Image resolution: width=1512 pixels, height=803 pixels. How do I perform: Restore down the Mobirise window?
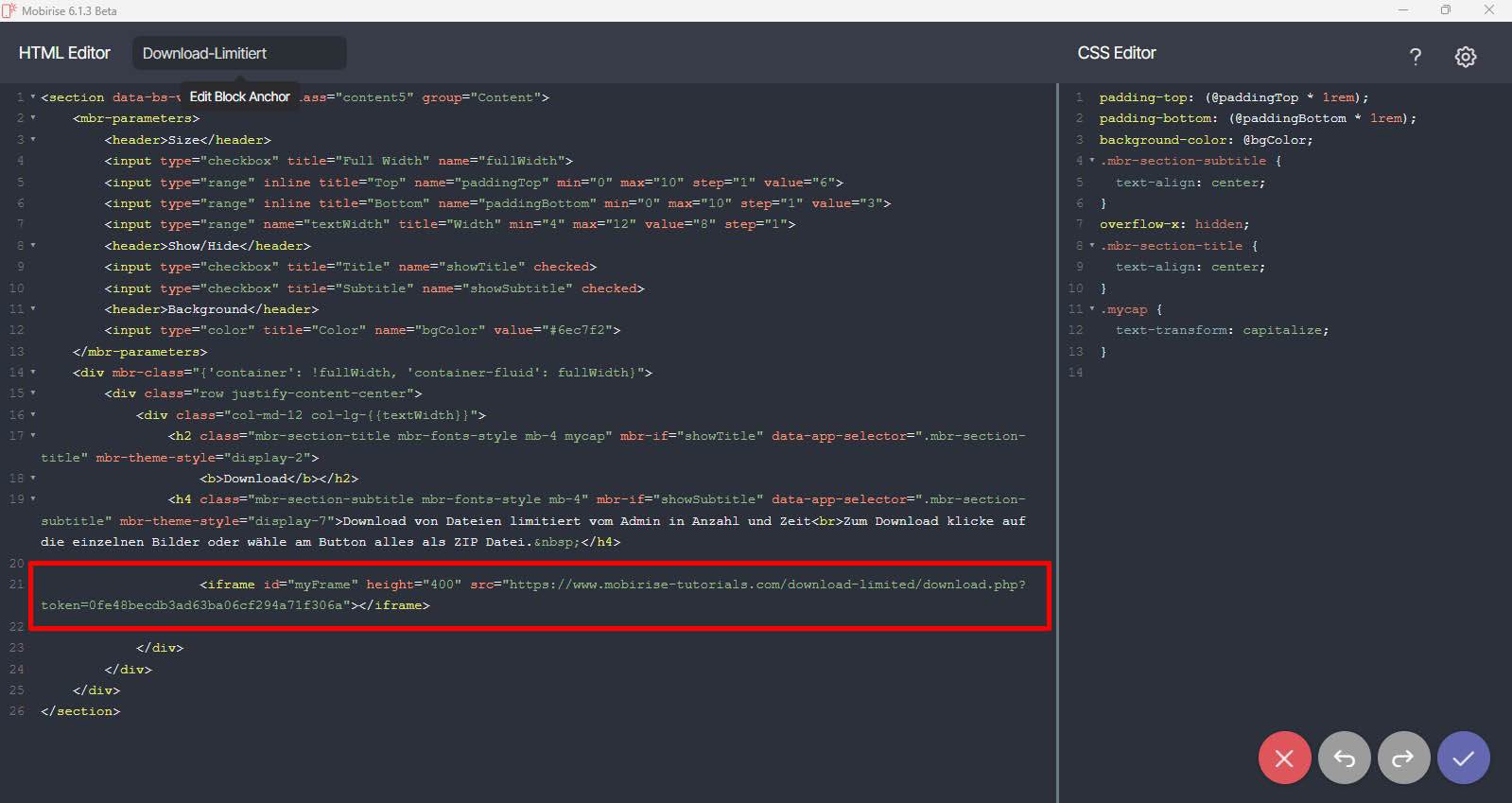[x=1446, y=10]
